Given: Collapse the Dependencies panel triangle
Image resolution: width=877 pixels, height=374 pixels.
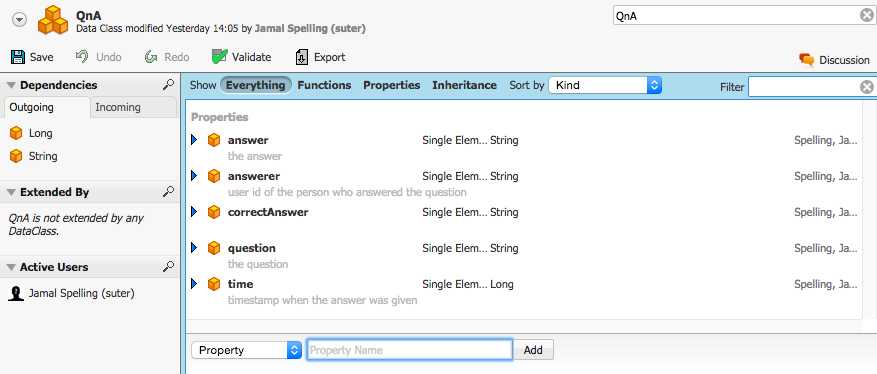Looking at the screenshot, I should pyautogui.click(x=11, y=85).
